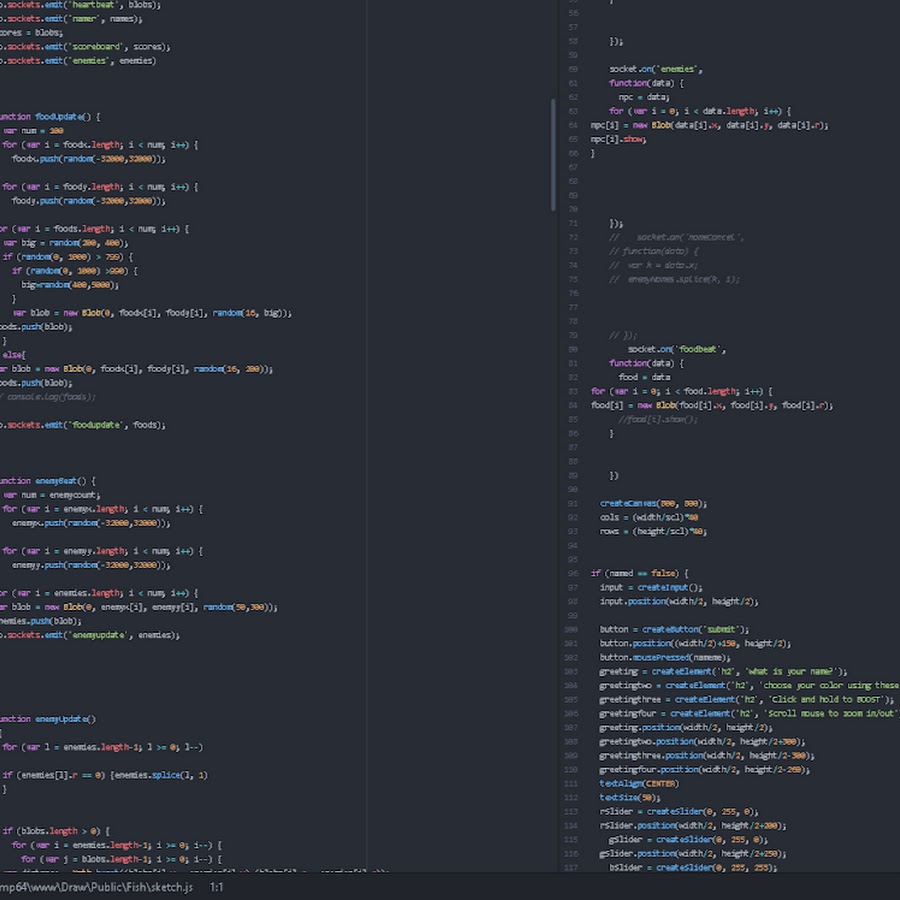Click the createButton('submit') line
This screenshot has width=900, height=900.
[x=663, y=629]
